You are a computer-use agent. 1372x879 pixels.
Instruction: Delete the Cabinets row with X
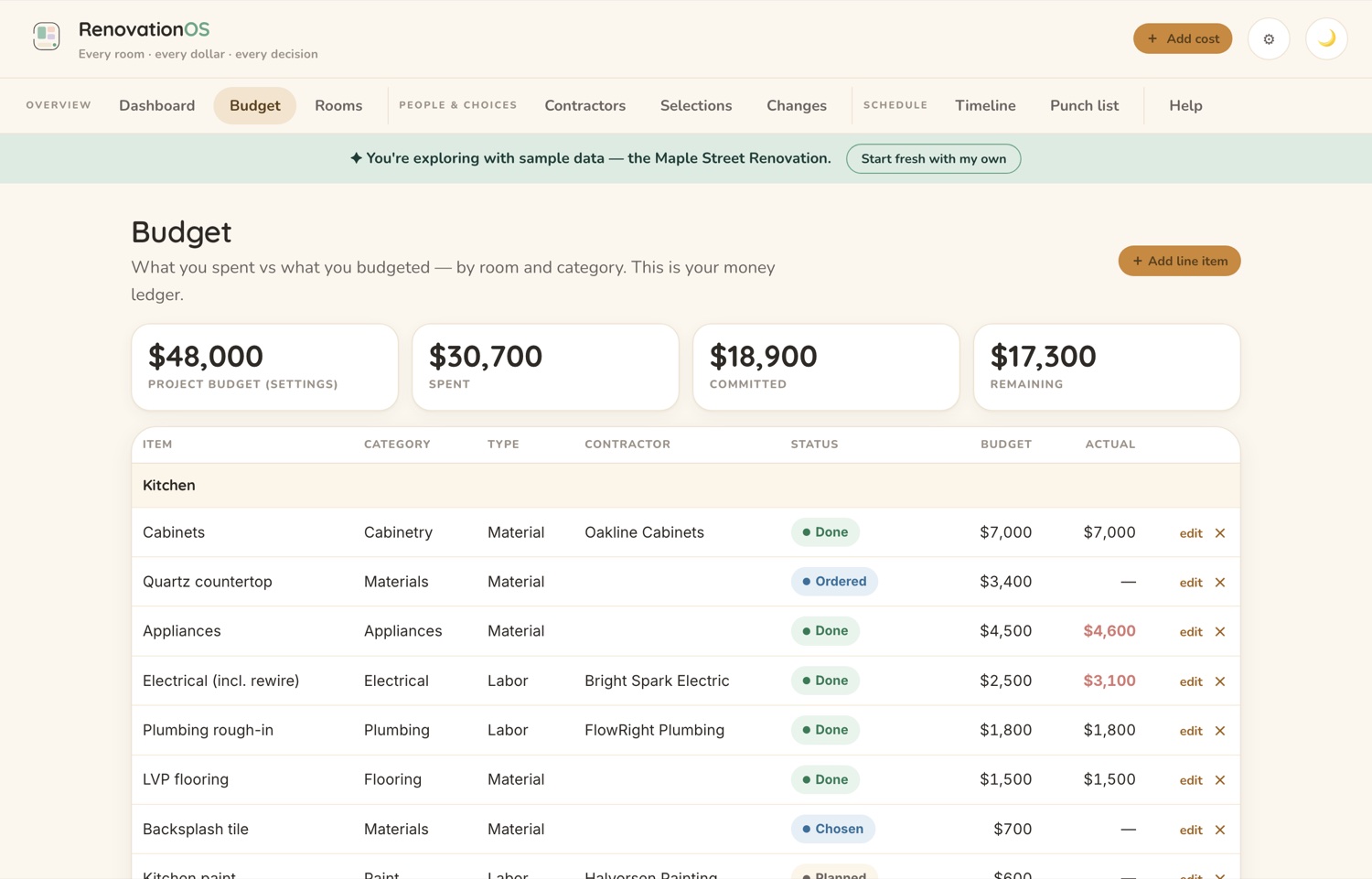1220,533
